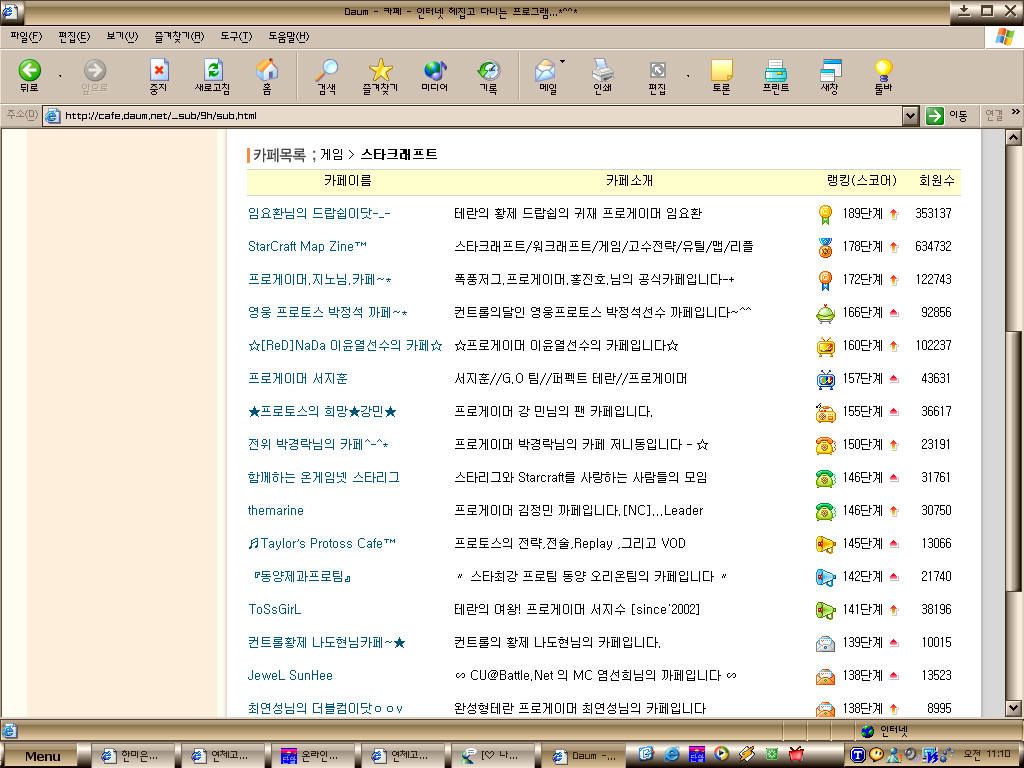Switch to the 한미은... taskbar window

tap(133, 756)
